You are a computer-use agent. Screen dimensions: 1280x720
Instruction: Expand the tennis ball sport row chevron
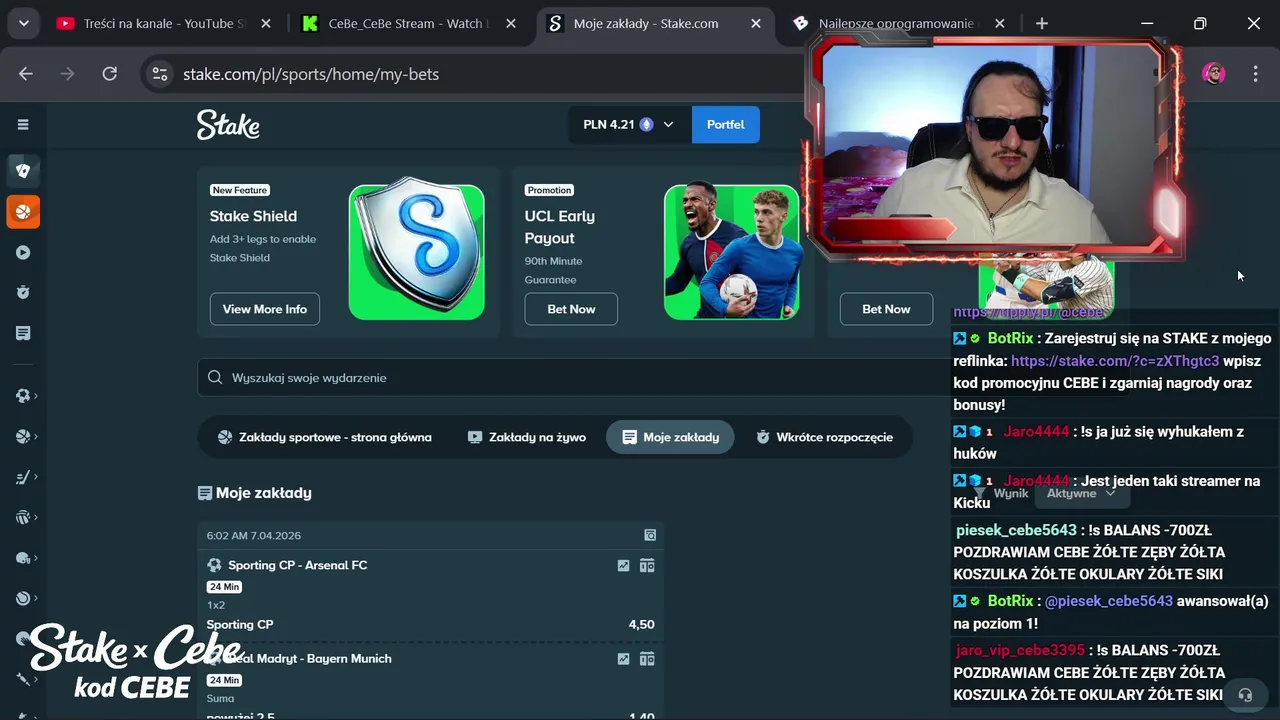click(36, 599)
